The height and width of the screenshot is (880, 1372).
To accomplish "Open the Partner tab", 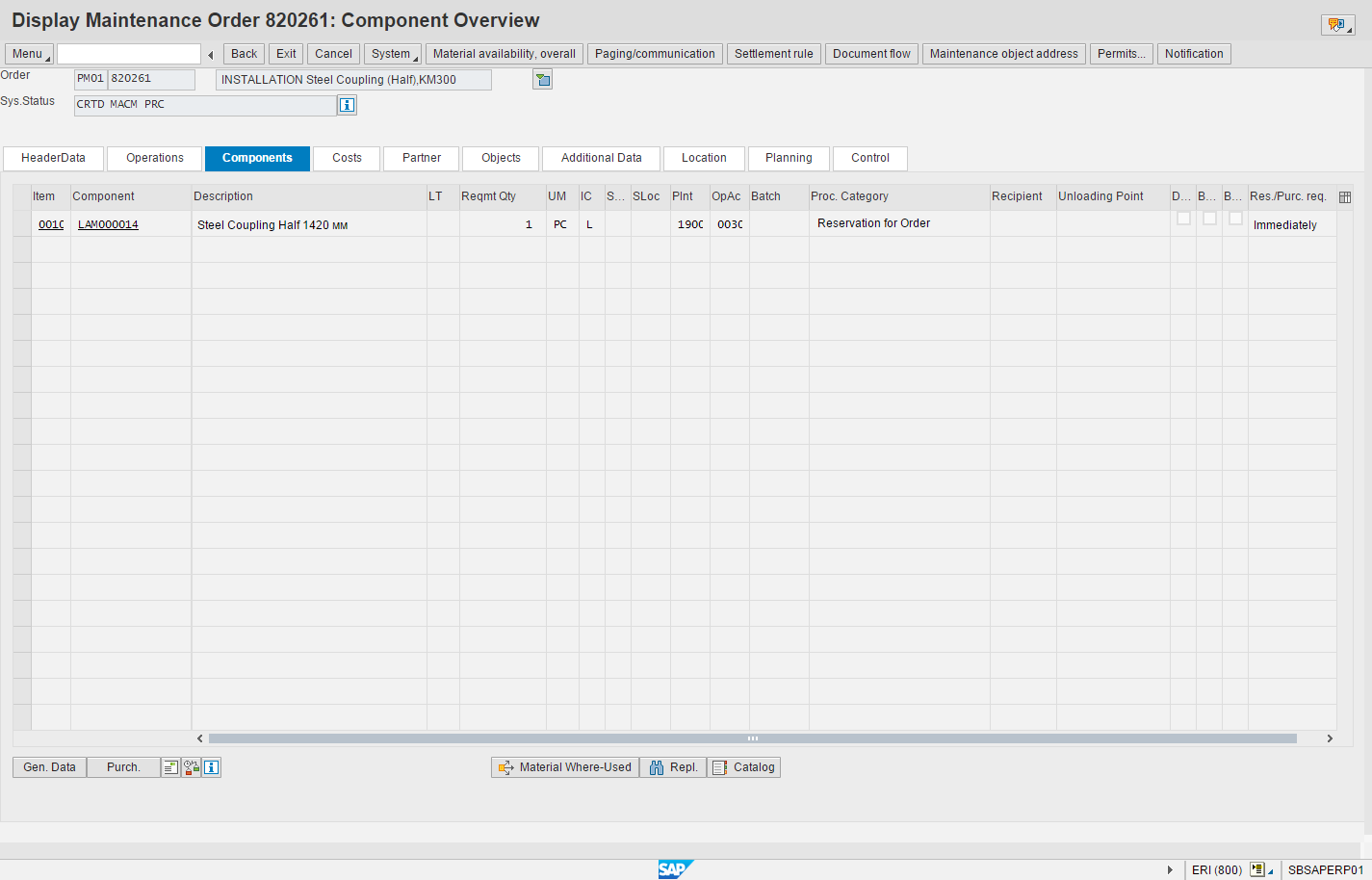I will click(422, 158).
